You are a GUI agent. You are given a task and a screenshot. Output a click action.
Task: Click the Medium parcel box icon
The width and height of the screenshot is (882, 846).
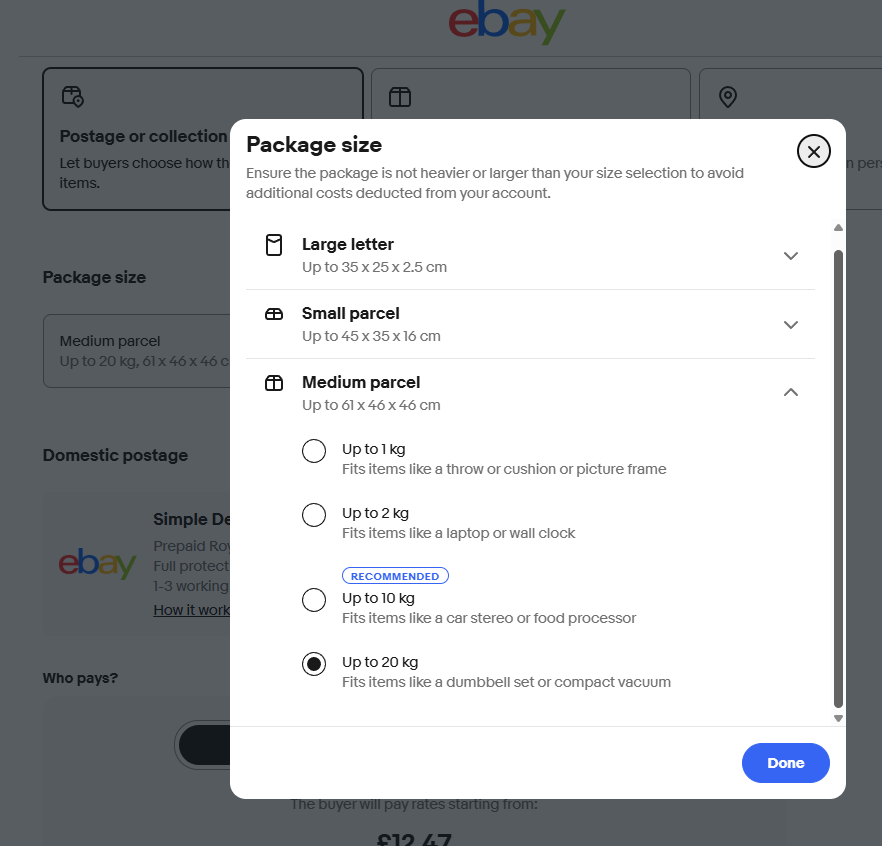point(274,383)
